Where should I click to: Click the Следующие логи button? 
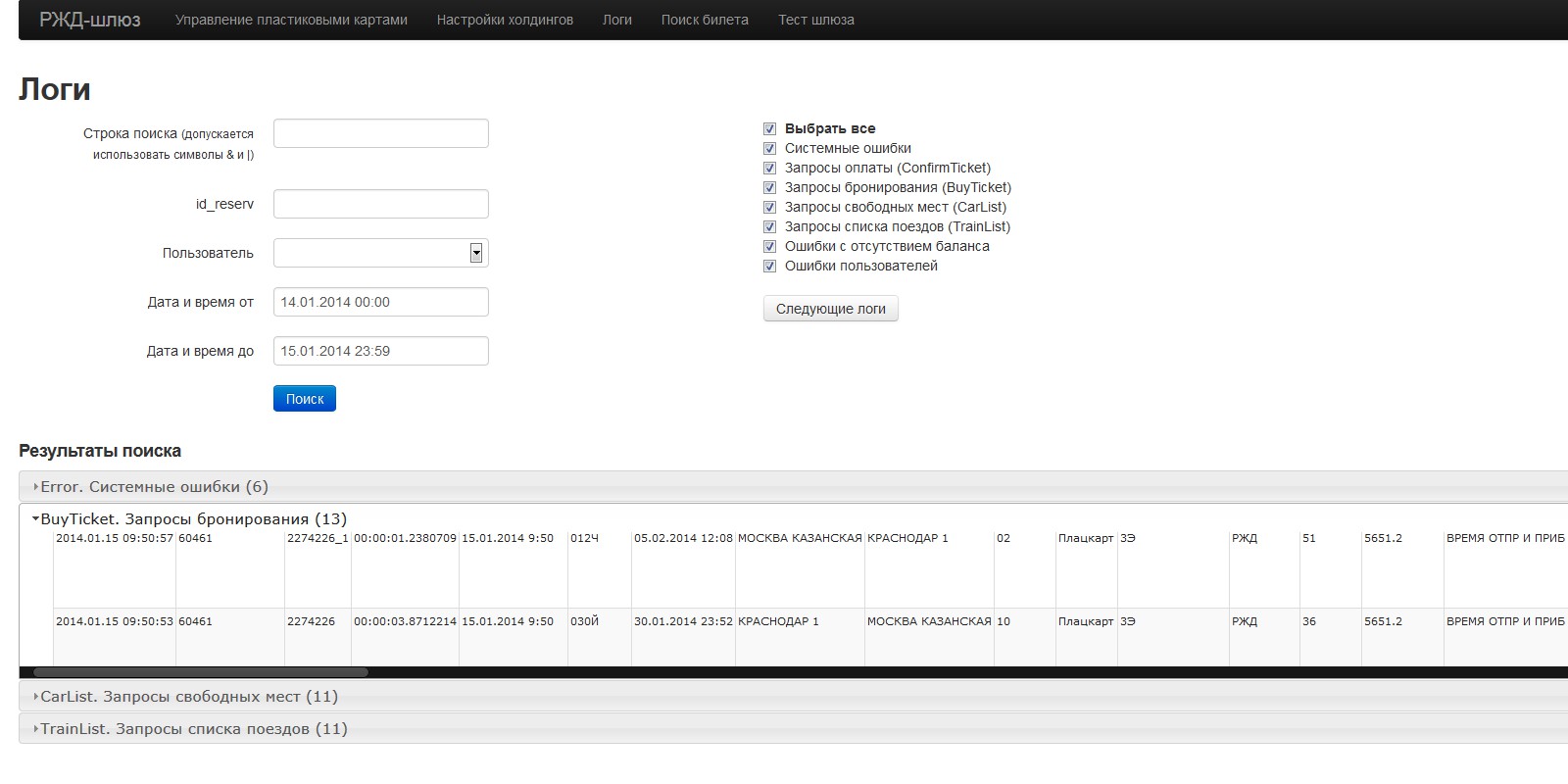tap(831, 309)
